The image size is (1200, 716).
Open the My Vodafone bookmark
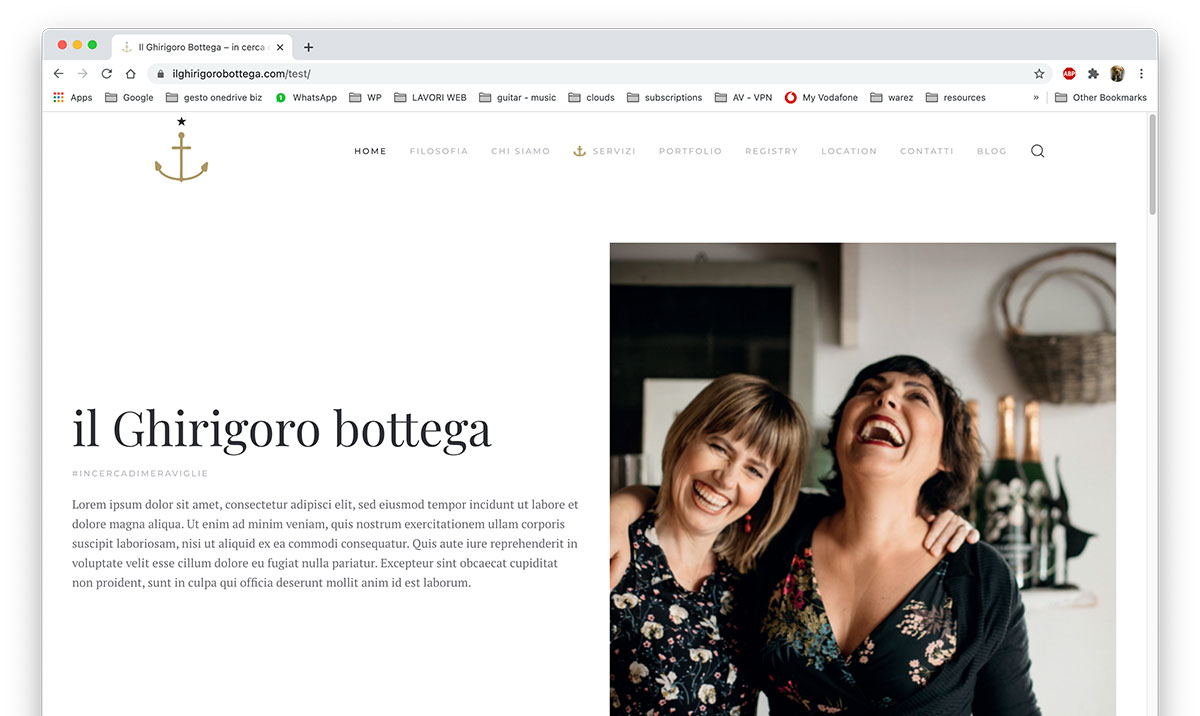coord(821,98)
